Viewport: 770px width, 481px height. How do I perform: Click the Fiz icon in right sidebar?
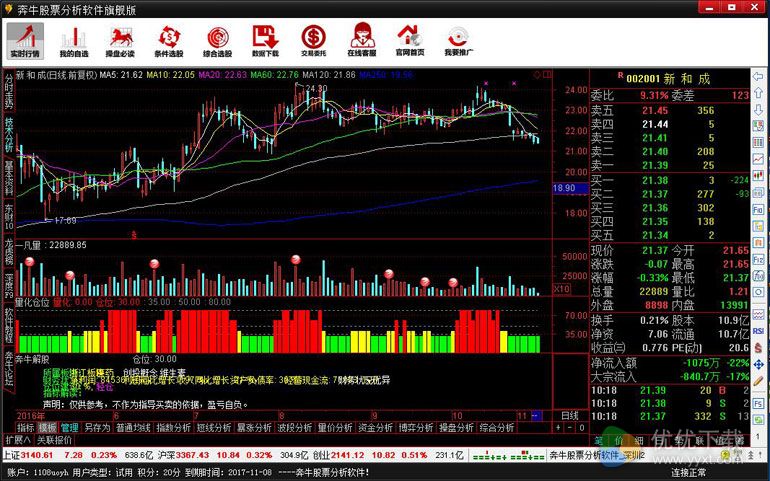pyautogui.click(x=758, y=258)
